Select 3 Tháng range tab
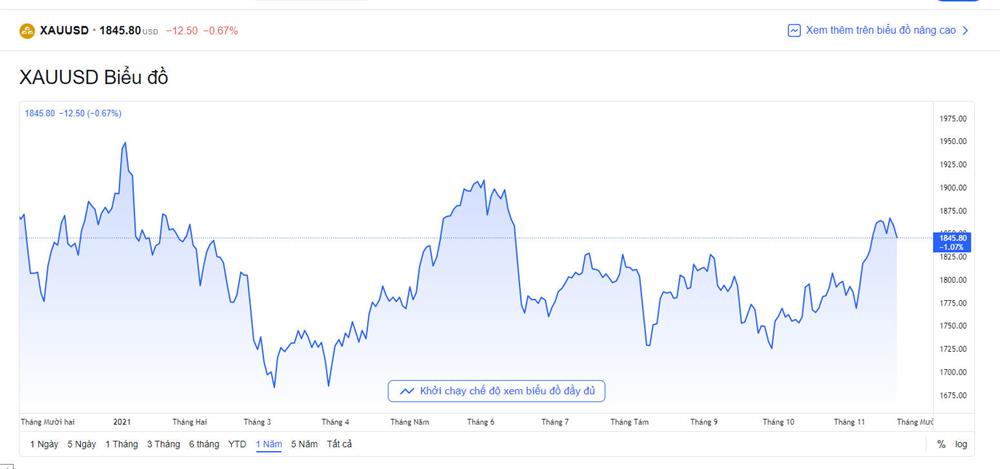This screenshot has width=1000, height=469. tap(163, 444)
